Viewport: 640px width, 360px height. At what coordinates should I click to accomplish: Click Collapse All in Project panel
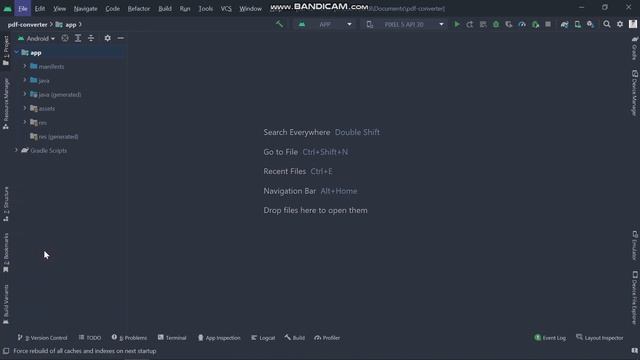coord(91,38)
